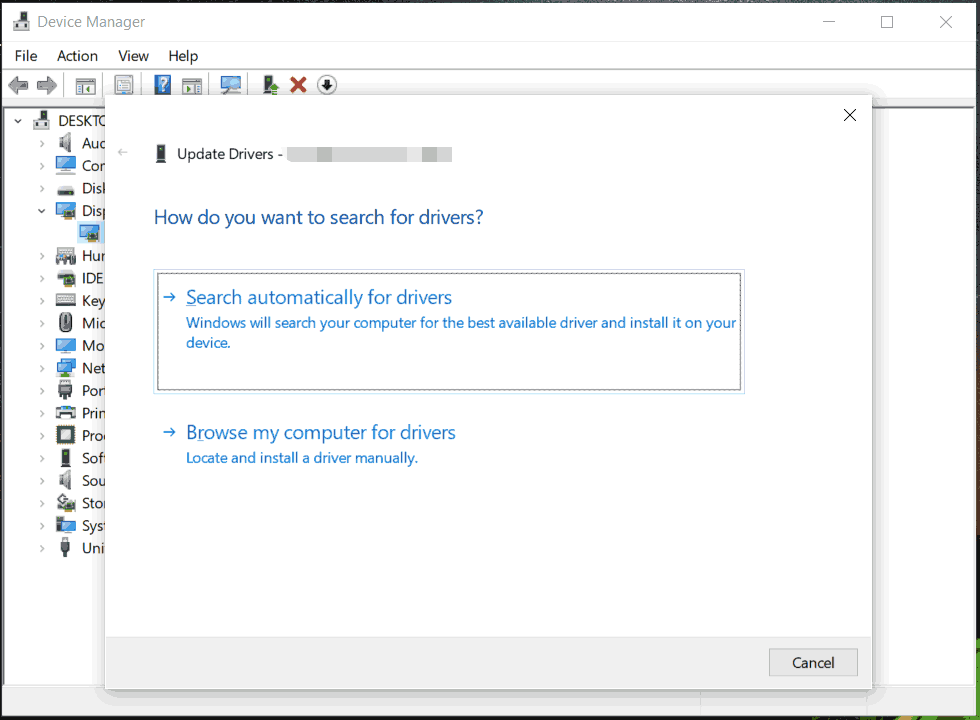Expand the Computer tree node
This screenshot has height=720, width=980.
tap(42, 166)
